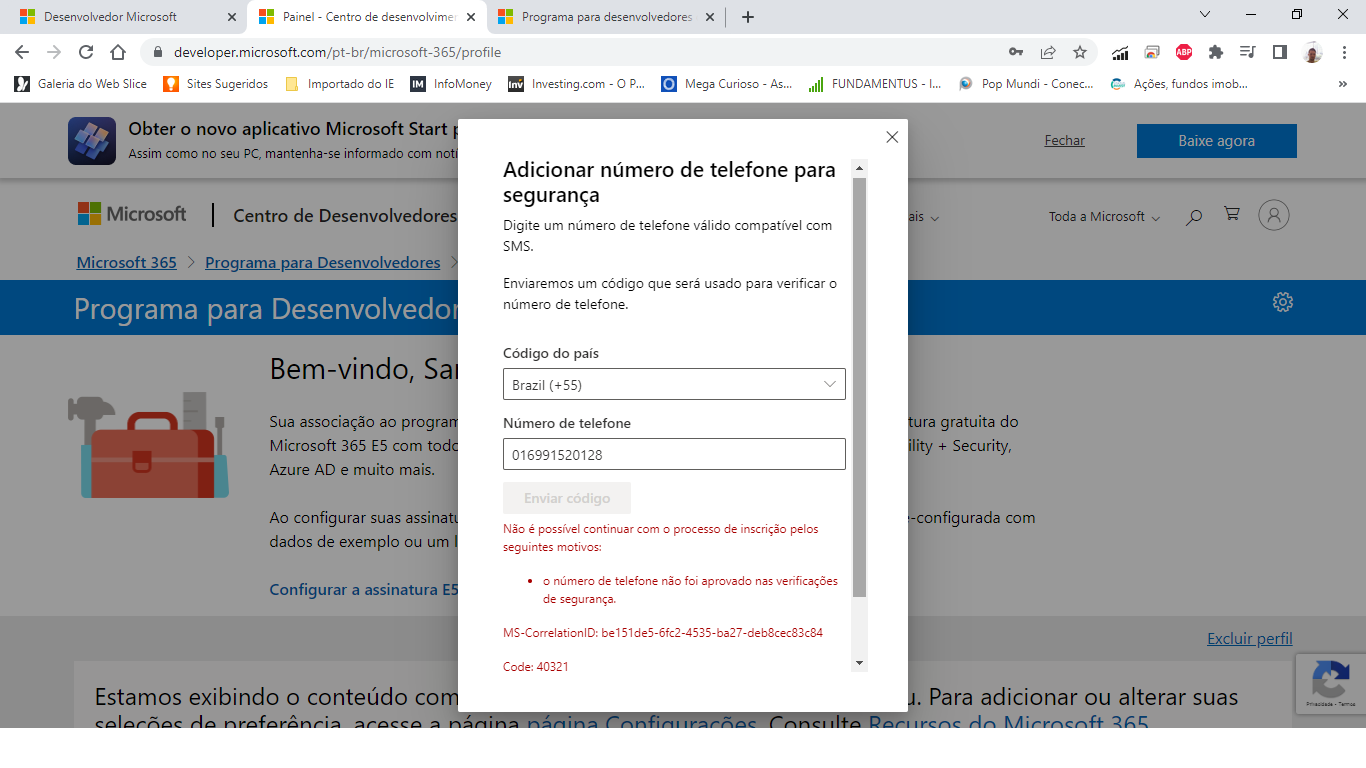Viewport: 1366px width, 768px height.
Task: Open the tab search chevron
Action: pos(1205,14)
